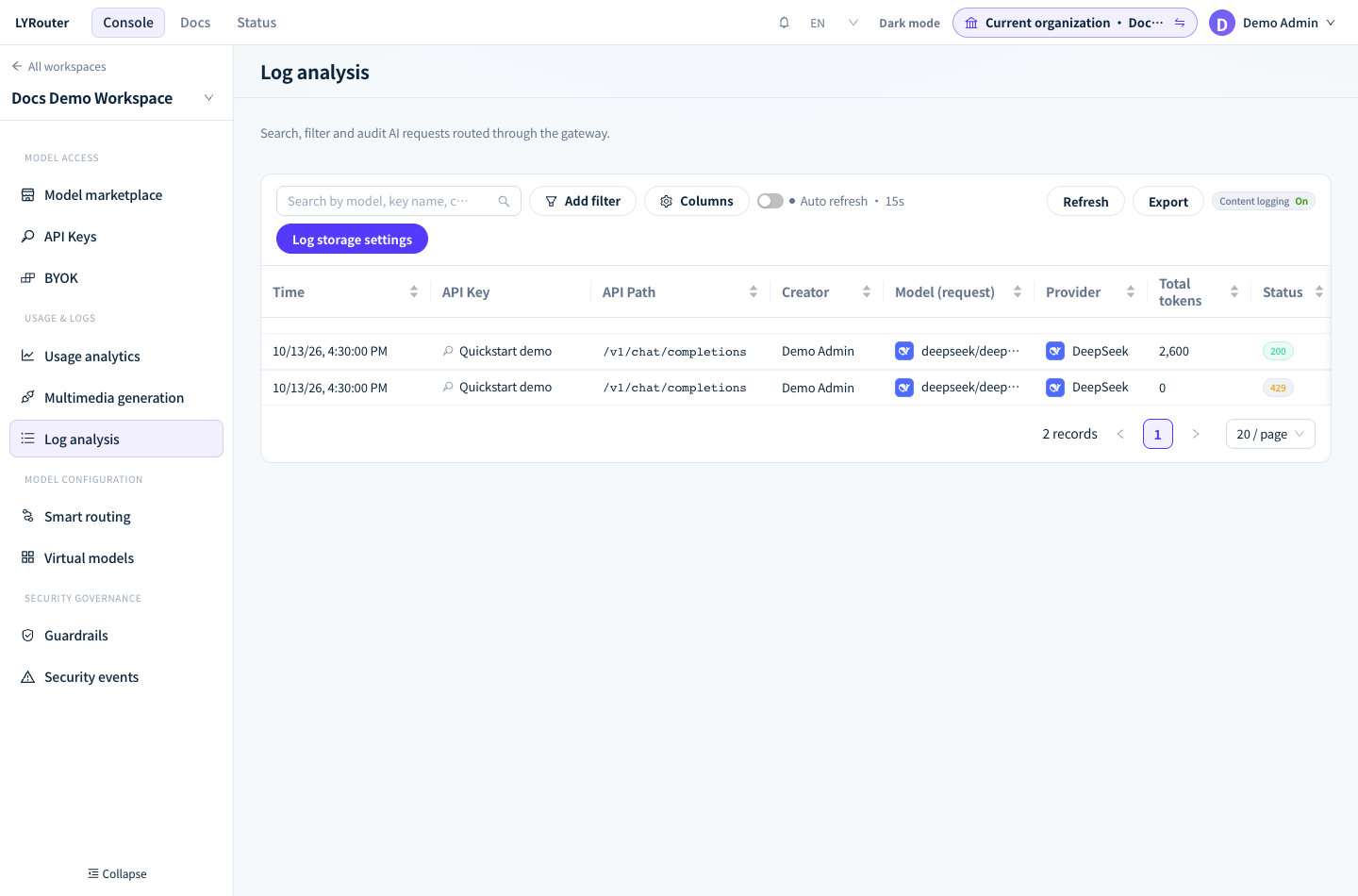
Task: Click the search by model input field
Action: point(398,201)
